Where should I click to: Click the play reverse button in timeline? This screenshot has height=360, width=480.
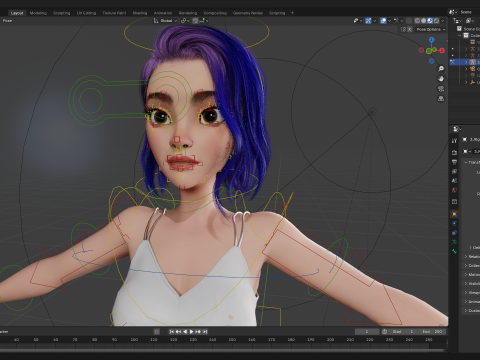(185, 332)
